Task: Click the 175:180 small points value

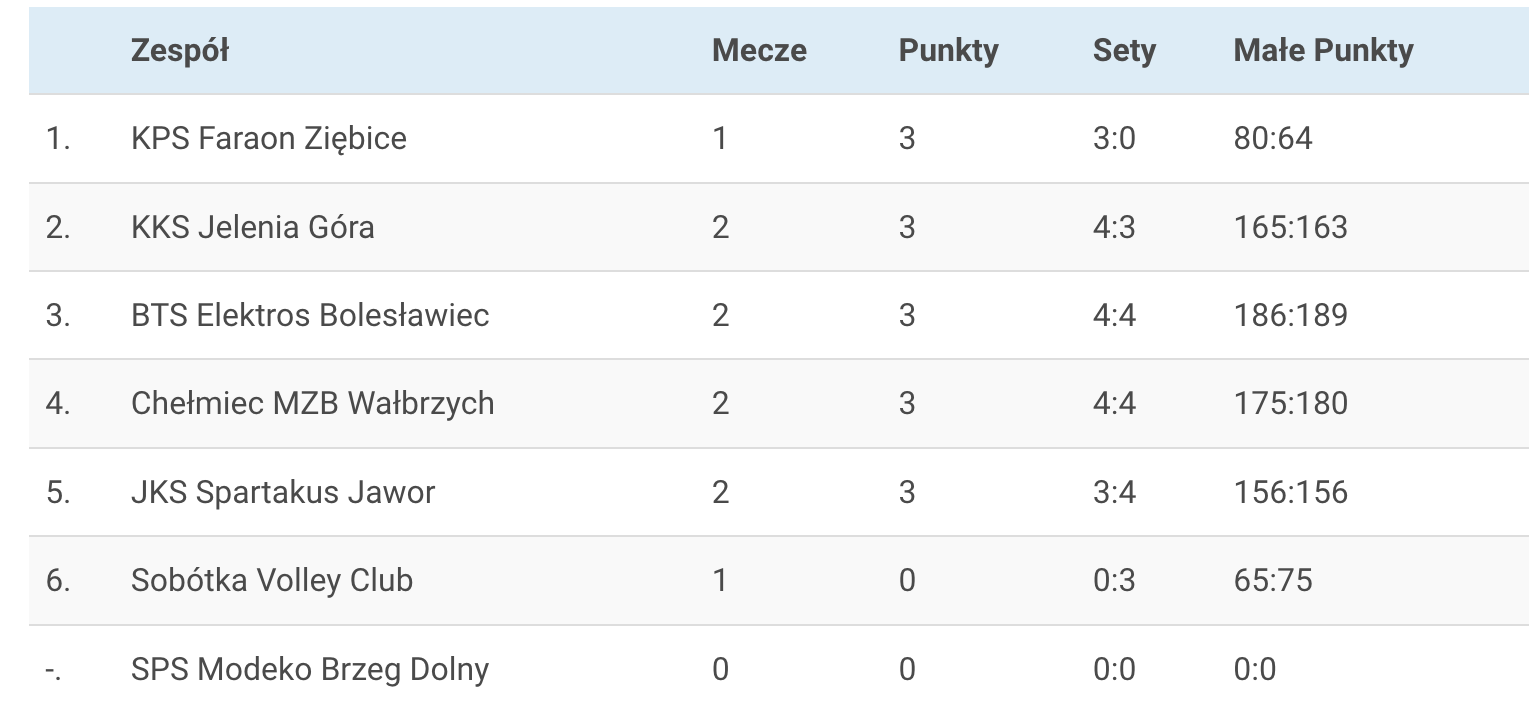Action: pos(1290,403)
